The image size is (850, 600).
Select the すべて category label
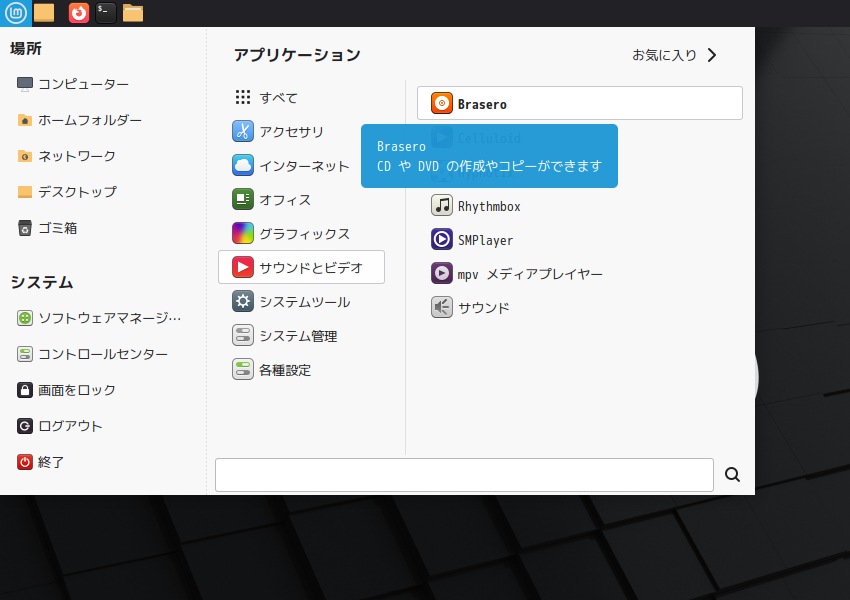(279, 98)
